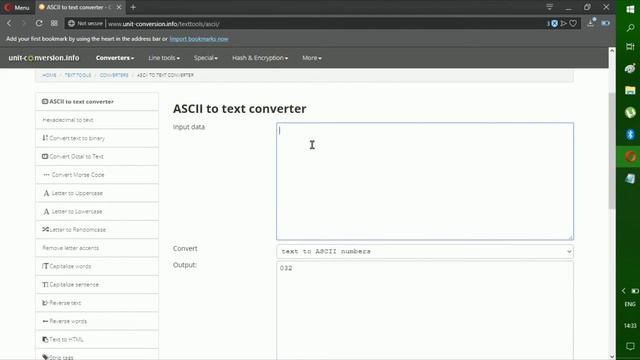Add page to bookmarks with heart icon
640x360 pixels.
573,24
